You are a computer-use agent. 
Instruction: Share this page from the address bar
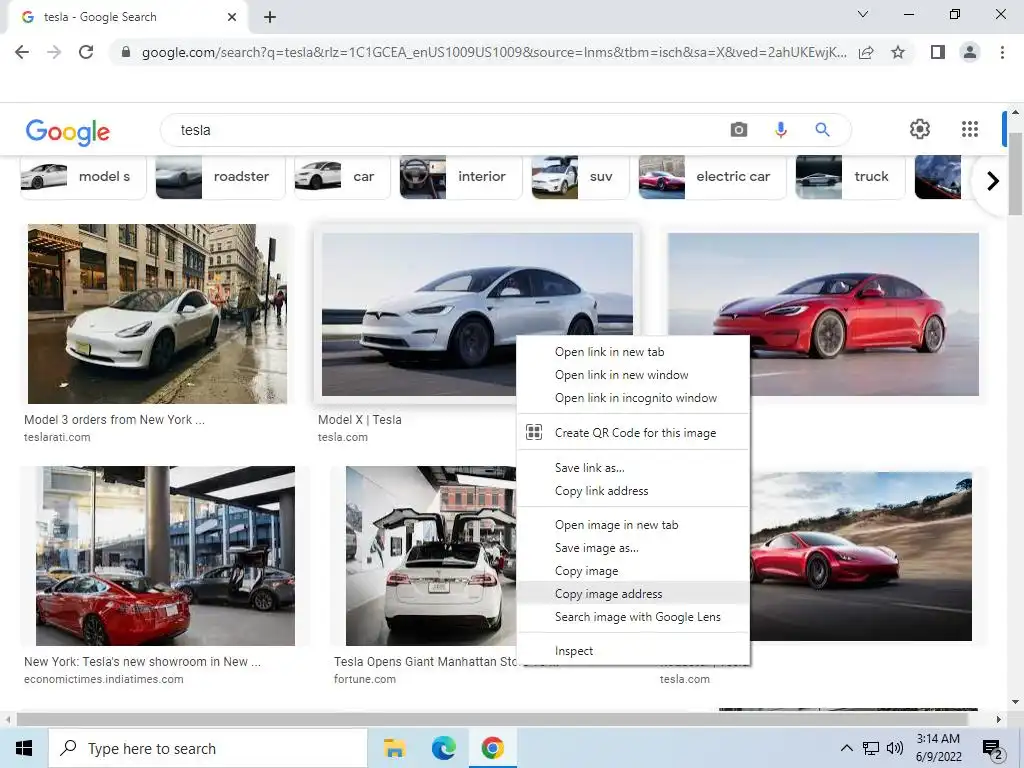pos(866,52)
